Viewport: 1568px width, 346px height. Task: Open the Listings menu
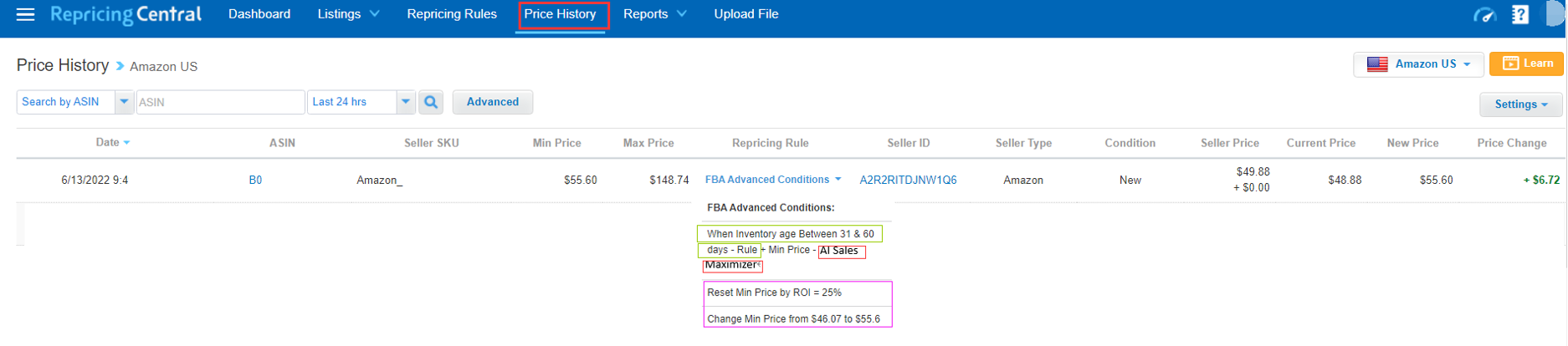coord(348,14)
